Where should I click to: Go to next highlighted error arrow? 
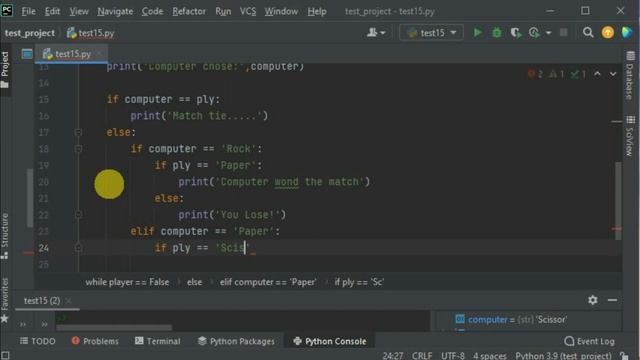pos(613,74)
